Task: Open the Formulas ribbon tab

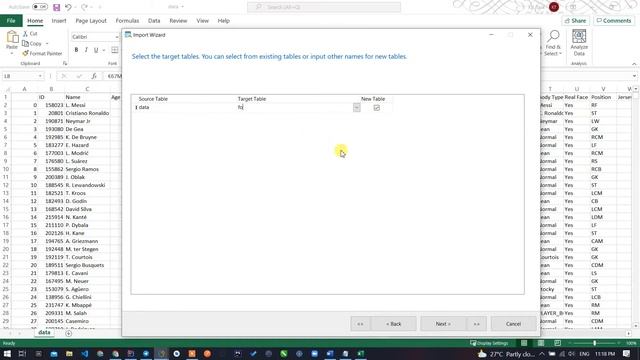Action: tap(127, 20)
